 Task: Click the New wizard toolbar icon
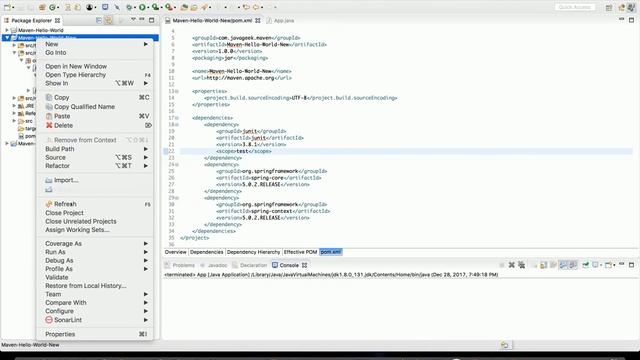click(7, 7)
